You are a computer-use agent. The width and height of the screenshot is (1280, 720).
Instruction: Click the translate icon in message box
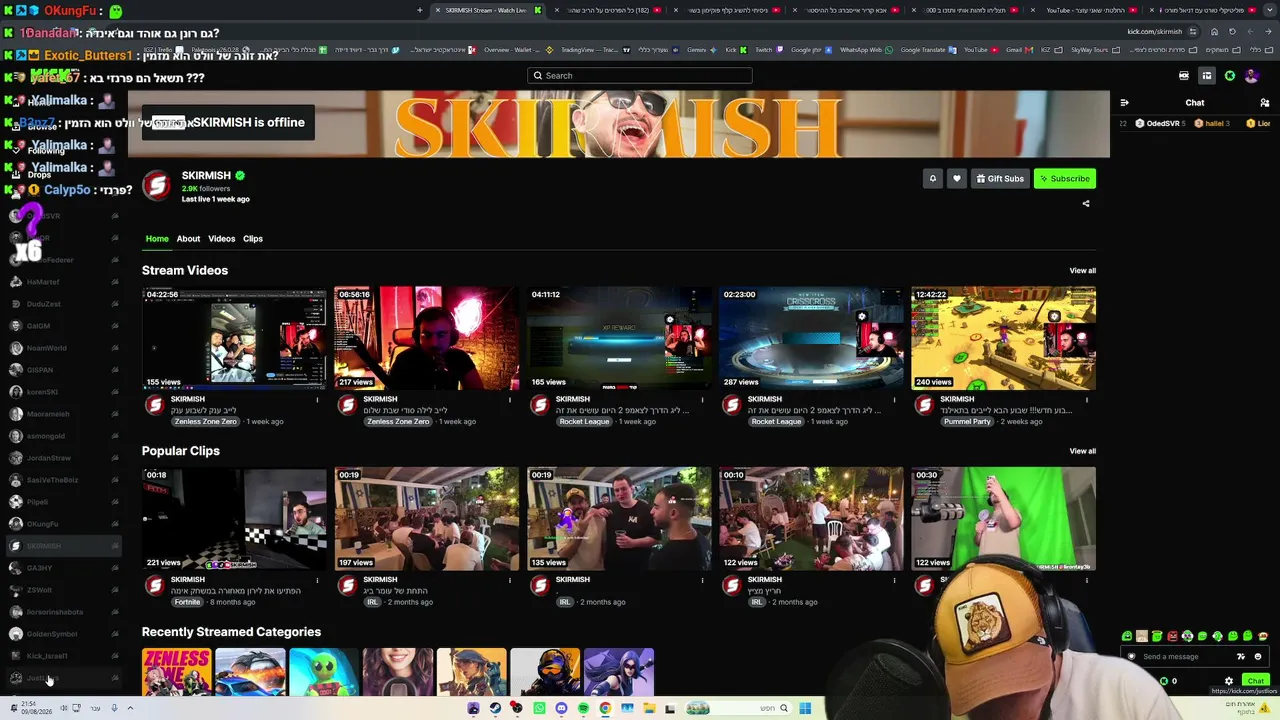[1241, 657]
